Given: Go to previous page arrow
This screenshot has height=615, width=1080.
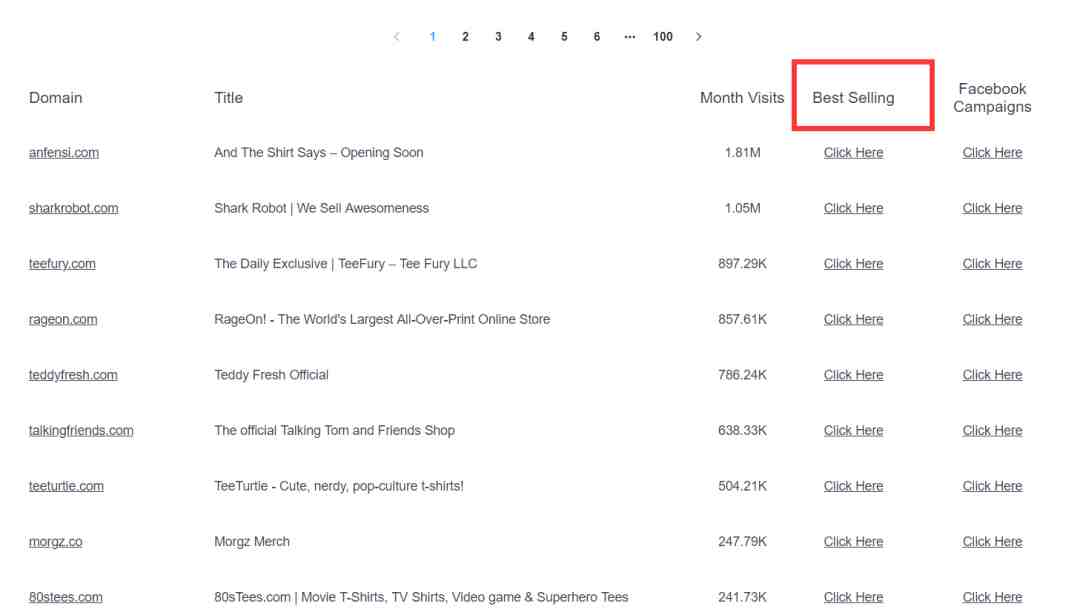Looking at the screenshot, I should [397, 37].
